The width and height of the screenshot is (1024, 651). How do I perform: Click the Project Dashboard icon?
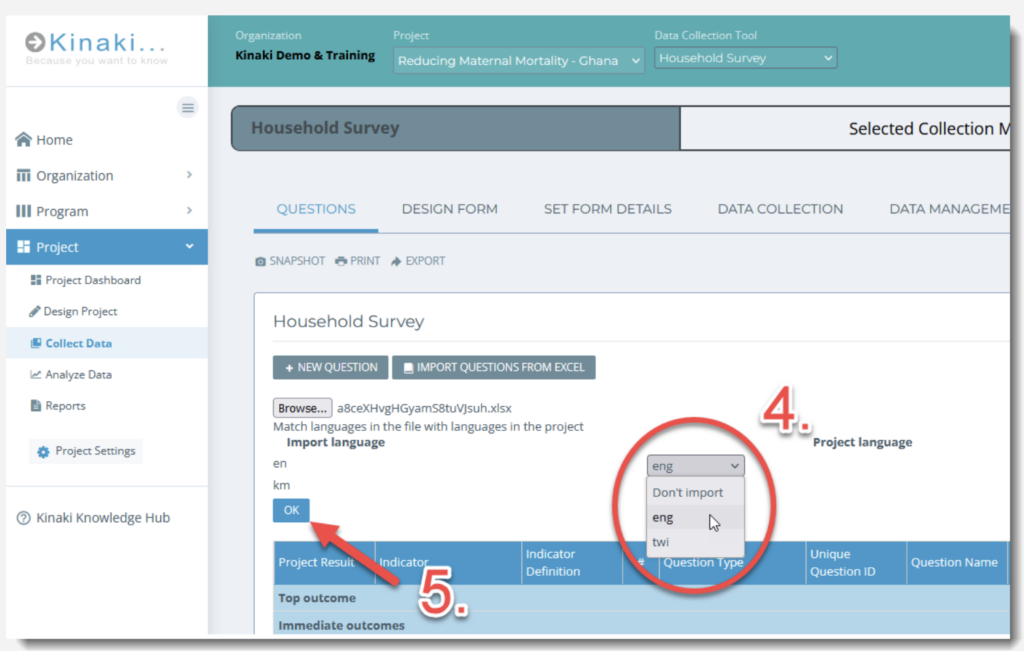(36, 280)
